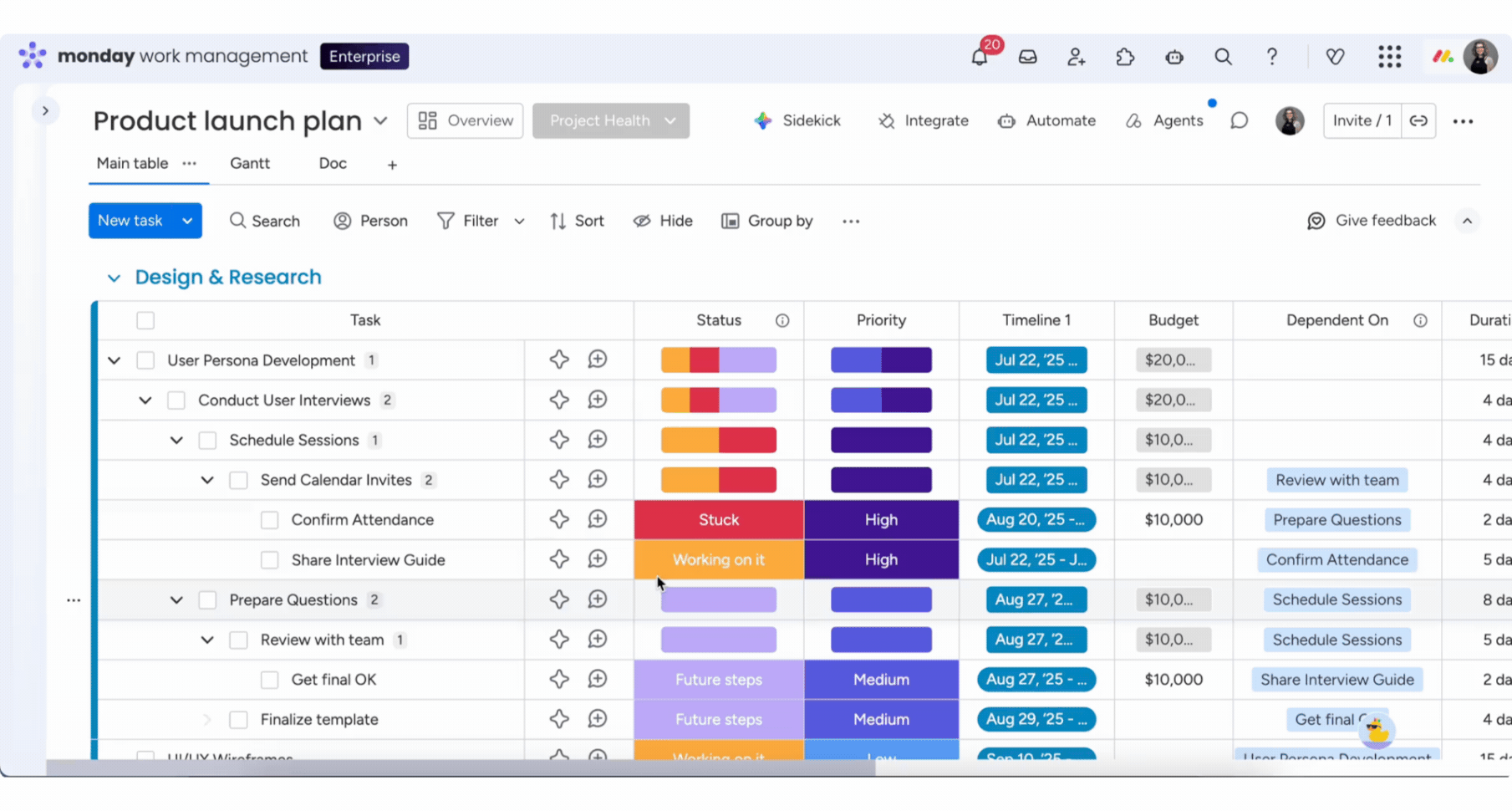The image size is (1512, 811).
Task: Collapse the Prepare Questions subitems
Action: point(176,600)
